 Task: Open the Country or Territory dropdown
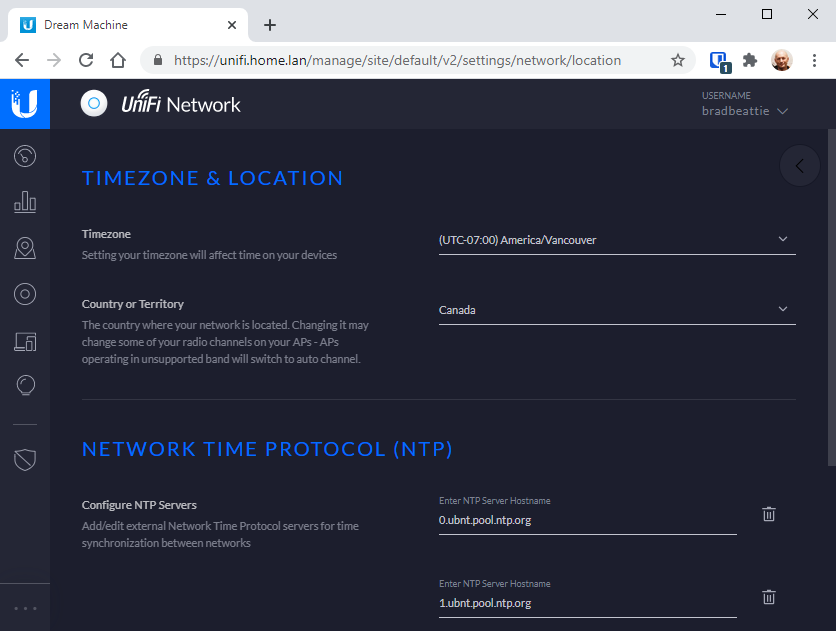[x=617, y=310]
